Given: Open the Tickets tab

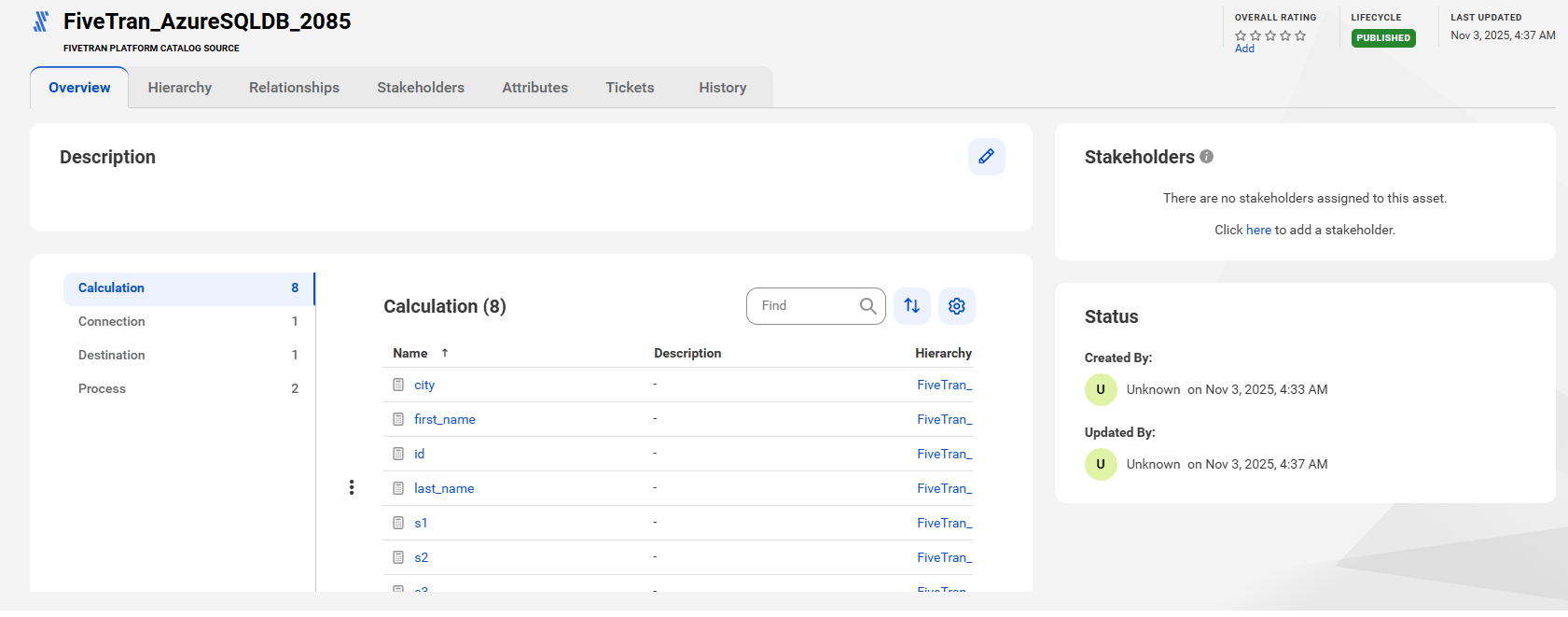Looking at the screenshot, I should click(630, 88).
